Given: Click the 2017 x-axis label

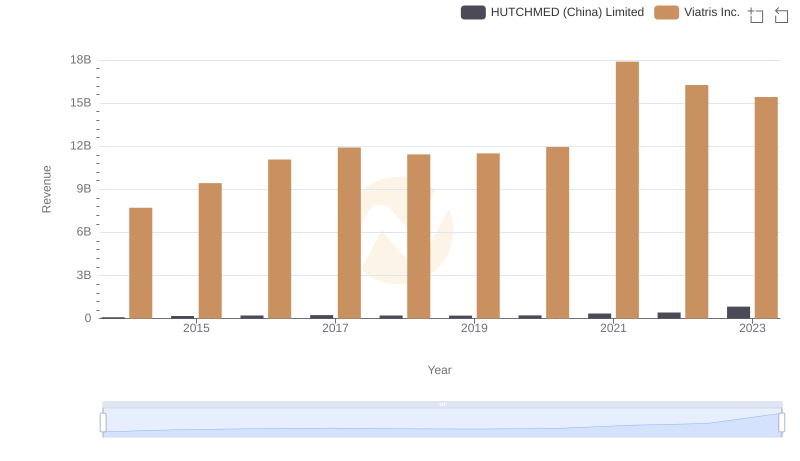Looking at the screenshot, I should 335,328.
